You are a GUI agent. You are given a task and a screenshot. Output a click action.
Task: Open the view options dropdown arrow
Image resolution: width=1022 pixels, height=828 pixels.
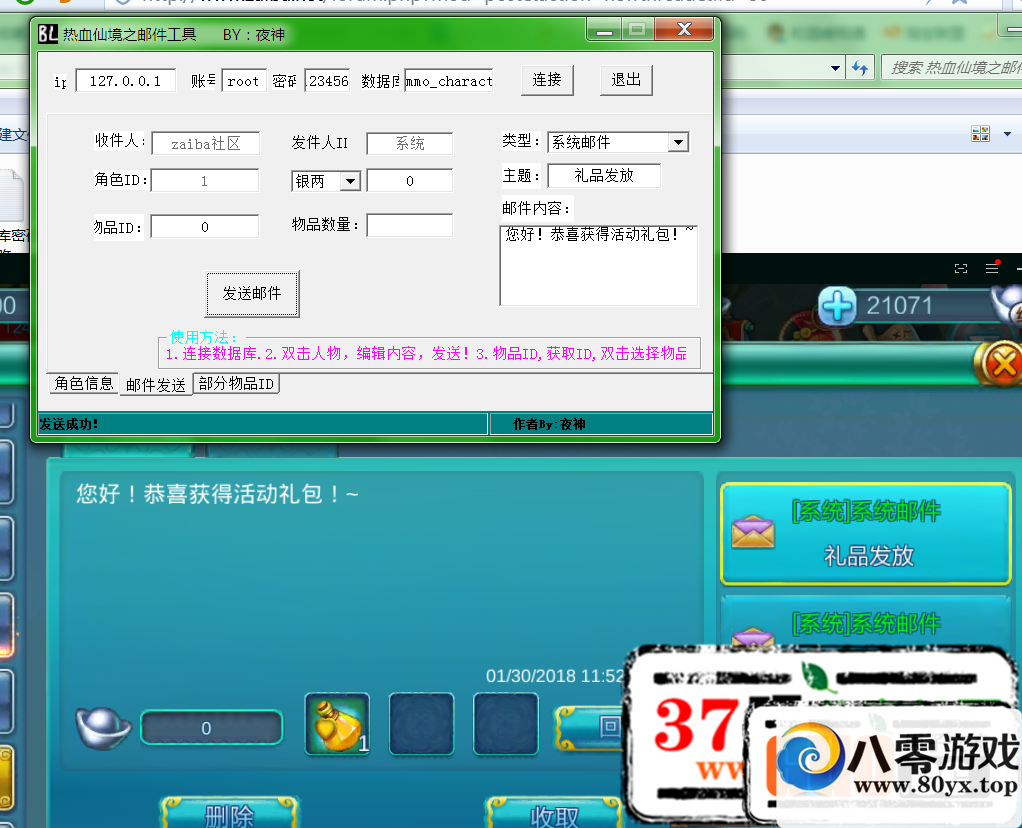(x=1008, y=134)
